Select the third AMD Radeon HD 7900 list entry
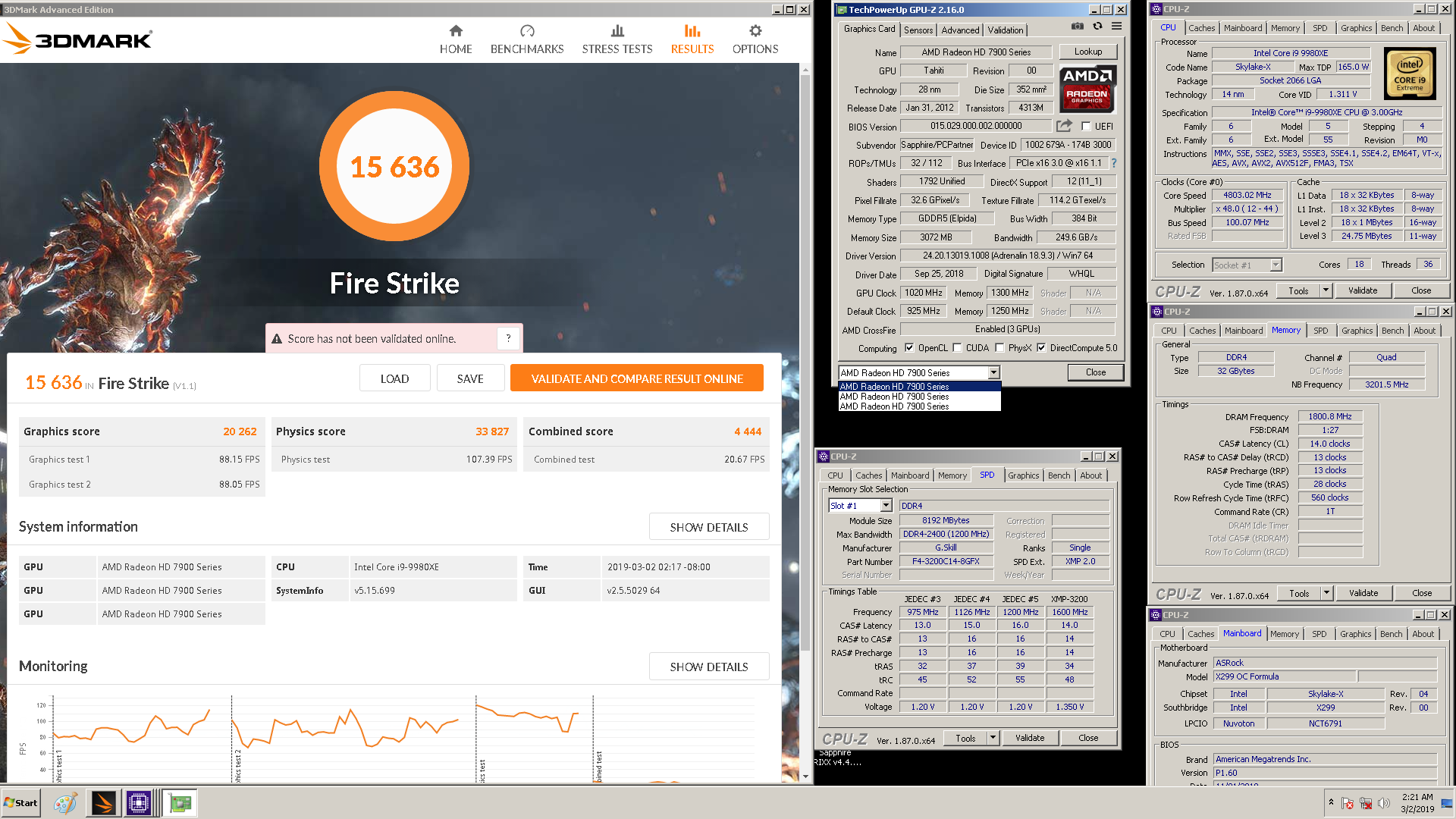This screenshot has height=819, width=1456. tap(919, 406)
